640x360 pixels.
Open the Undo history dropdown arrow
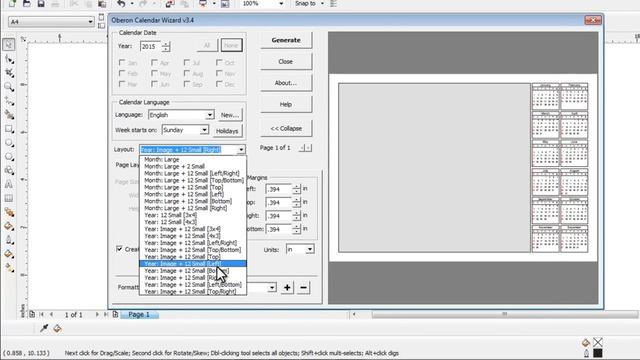[x=132, y=4]
